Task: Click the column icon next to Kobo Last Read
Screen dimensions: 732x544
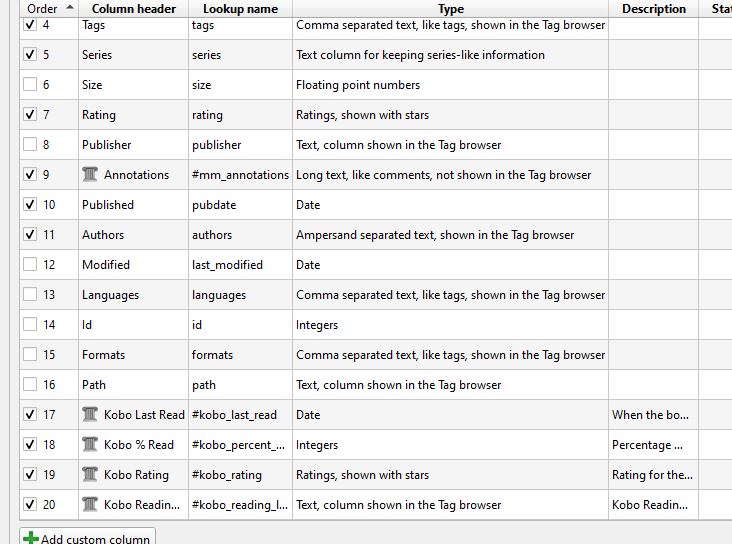Action: pyautogui.click(x=90, y=415)
